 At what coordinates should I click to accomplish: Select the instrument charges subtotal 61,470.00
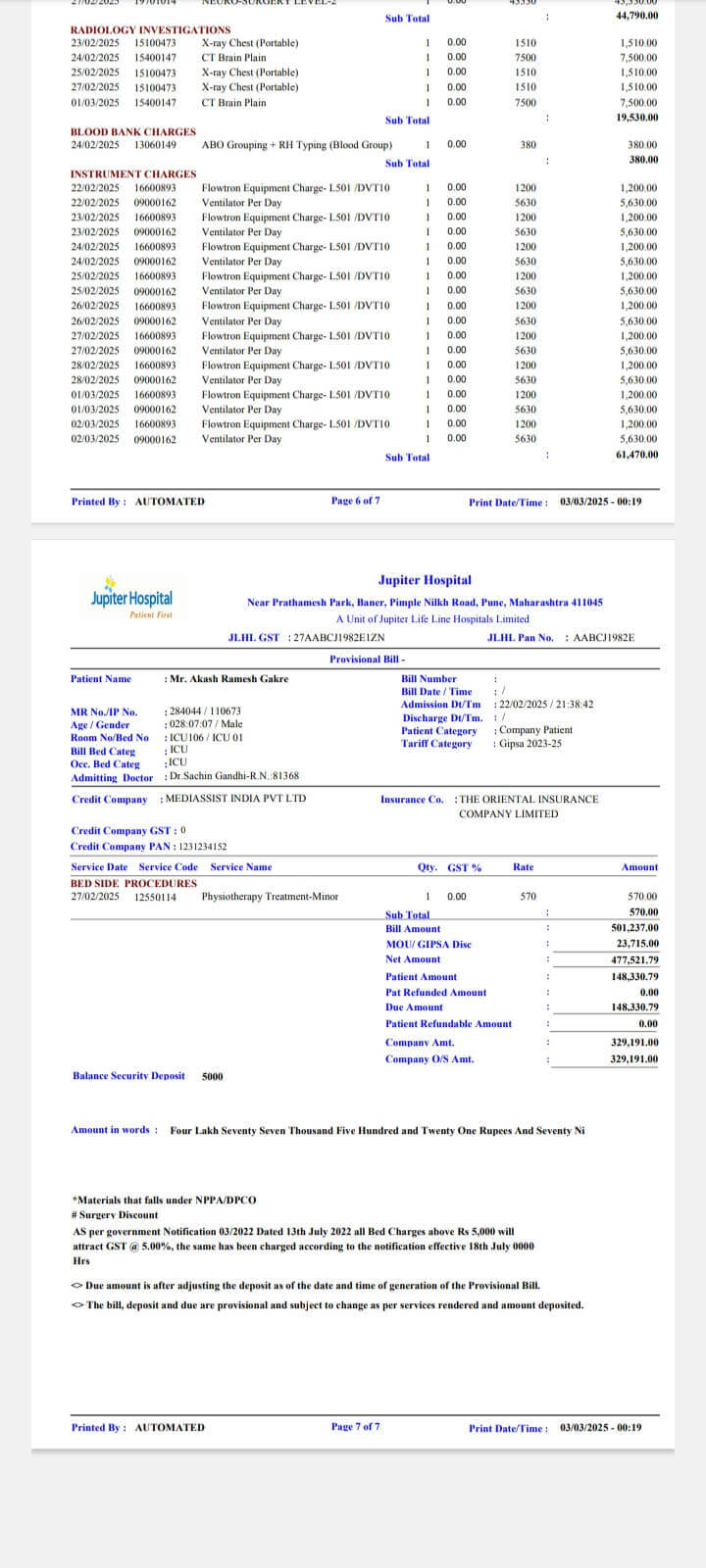click(x=636, y=455)
